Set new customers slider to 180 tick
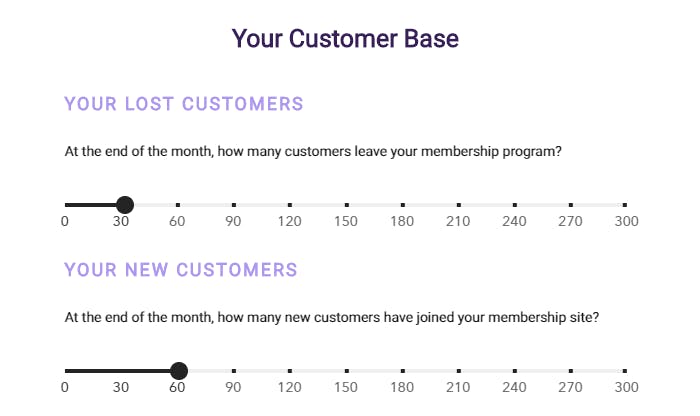The image size is (700, 416). tap(403, 371)
